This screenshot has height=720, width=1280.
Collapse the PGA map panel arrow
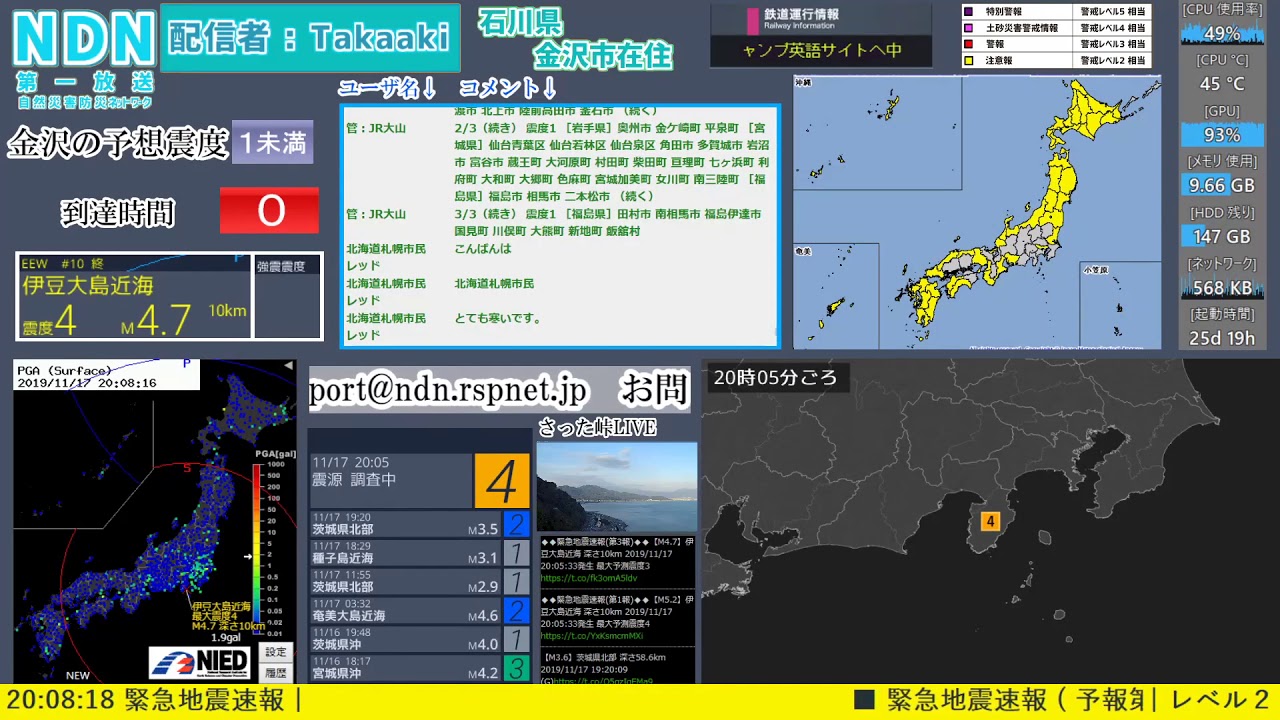click(x=288, y=367)
